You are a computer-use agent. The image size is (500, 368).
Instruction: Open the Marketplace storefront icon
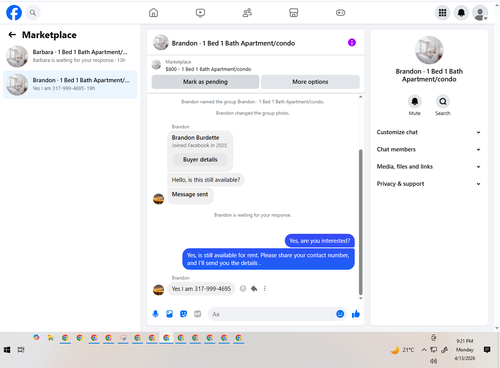tap(294, 13)
